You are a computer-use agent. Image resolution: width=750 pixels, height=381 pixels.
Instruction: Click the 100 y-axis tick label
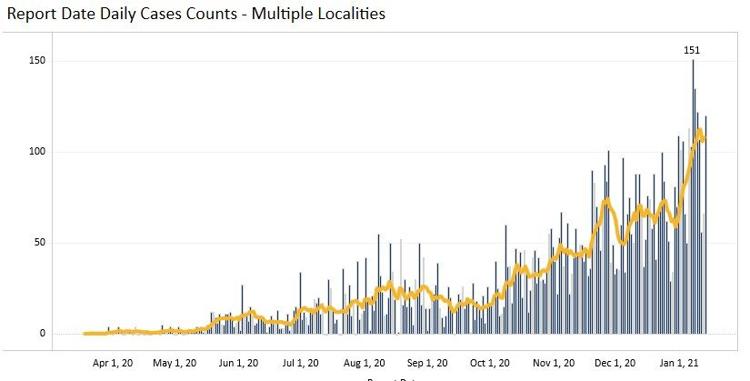[x=39, y=152]
